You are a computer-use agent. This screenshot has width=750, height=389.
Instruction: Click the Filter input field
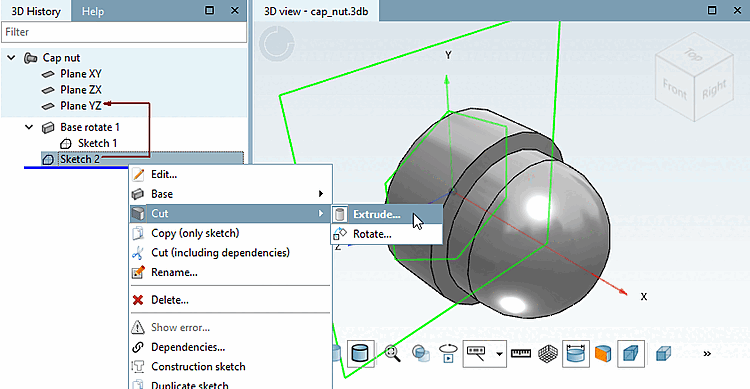124,32
